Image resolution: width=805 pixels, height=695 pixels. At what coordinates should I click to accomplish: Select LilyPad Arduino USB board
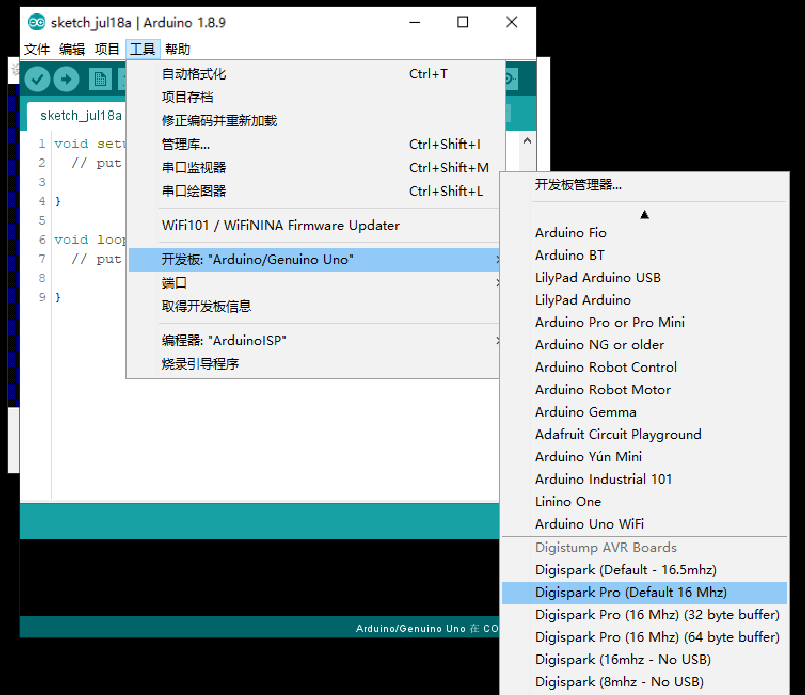coord(644,278)
